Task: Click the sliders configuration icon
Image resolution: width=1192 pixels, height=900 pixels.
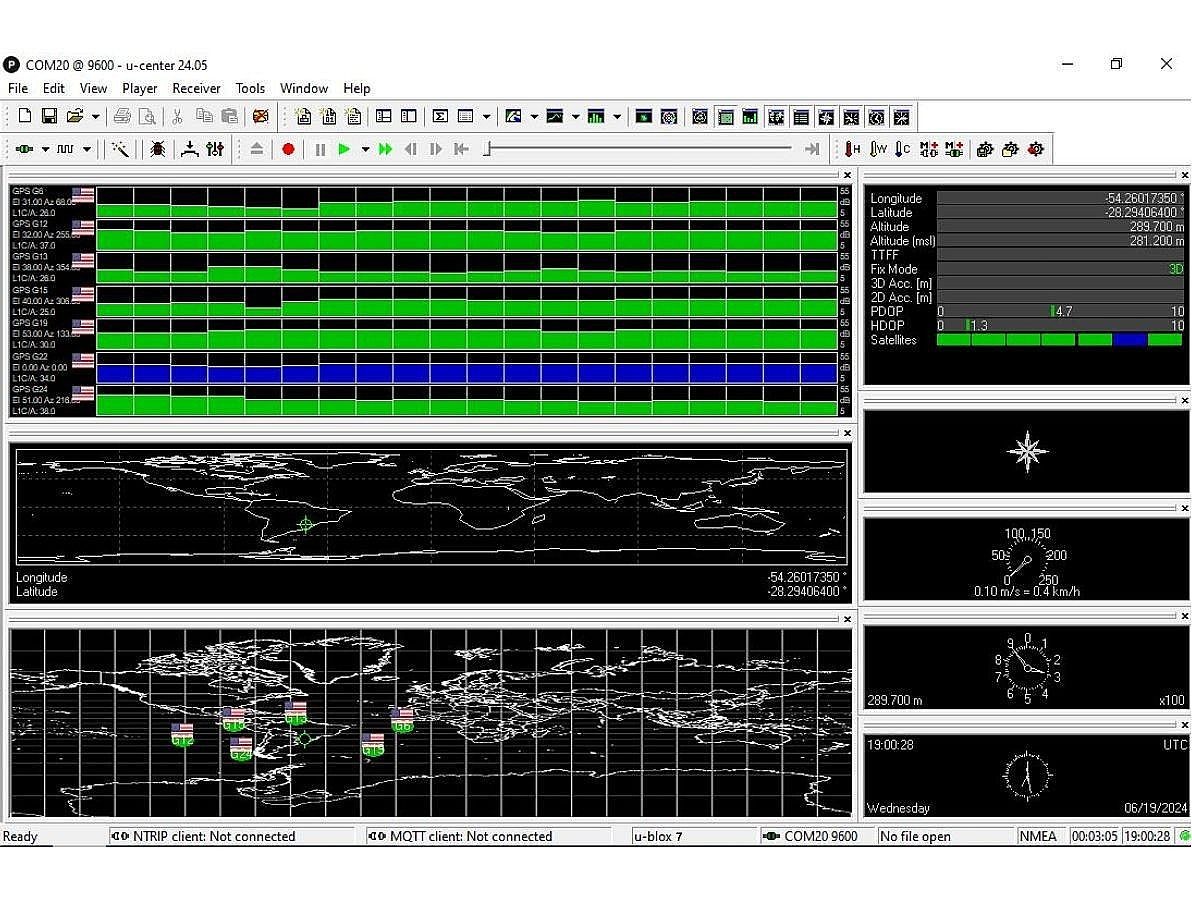Action: [215, 149]
